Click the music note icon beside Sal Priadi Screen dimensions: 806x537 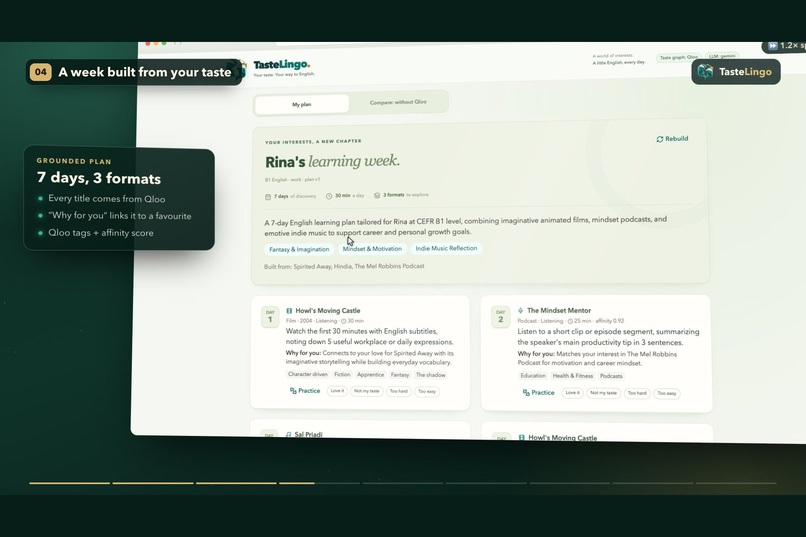point(288,435)
